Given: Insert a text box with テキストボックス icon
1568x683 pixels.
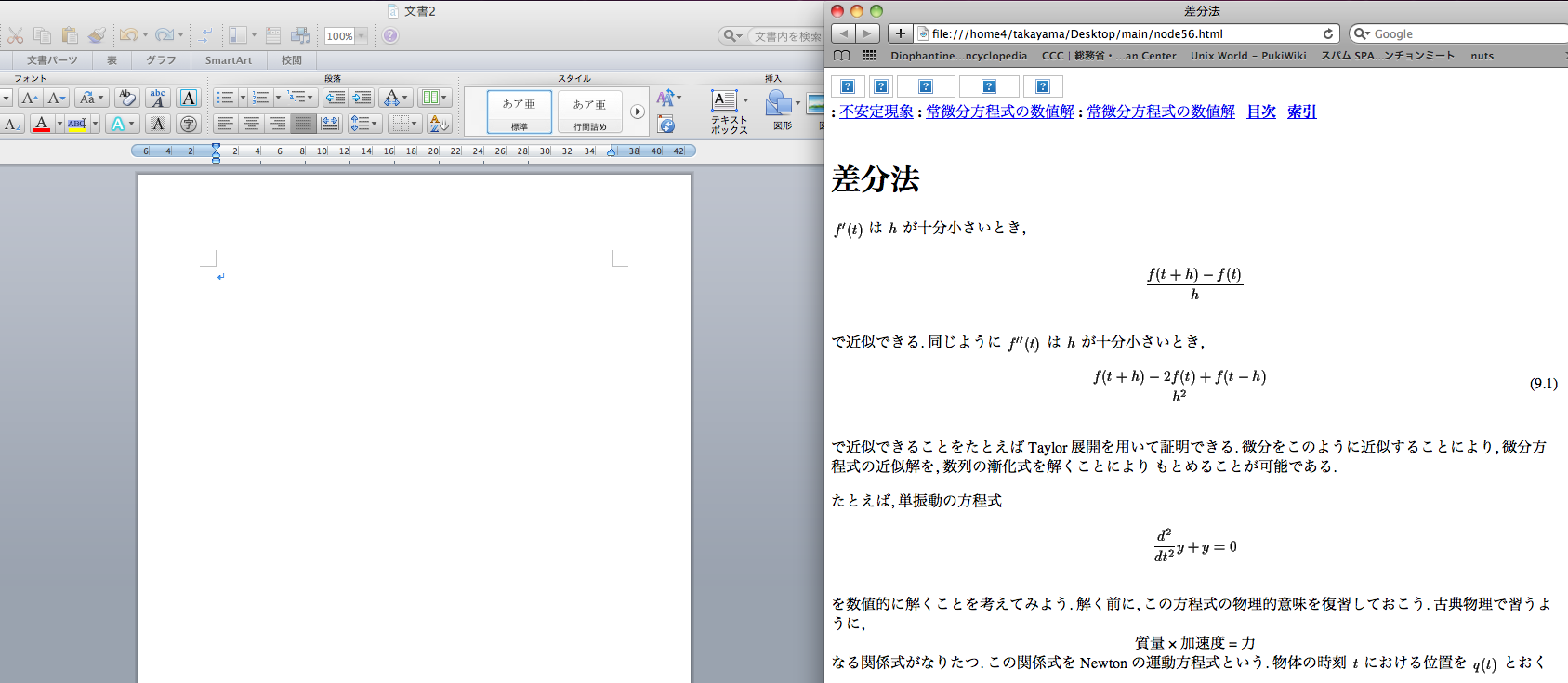Looking at the screenshot, I should coord(729,112).
